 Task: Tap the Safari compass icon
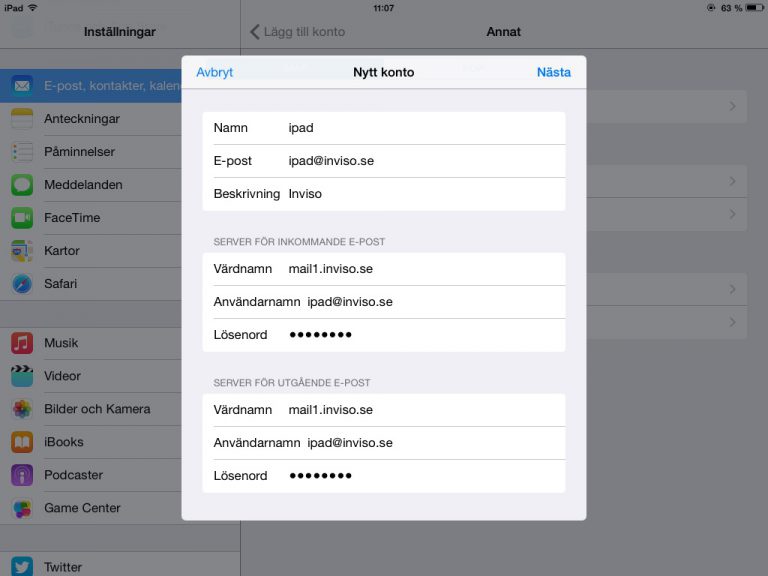(x=22, y=284)
